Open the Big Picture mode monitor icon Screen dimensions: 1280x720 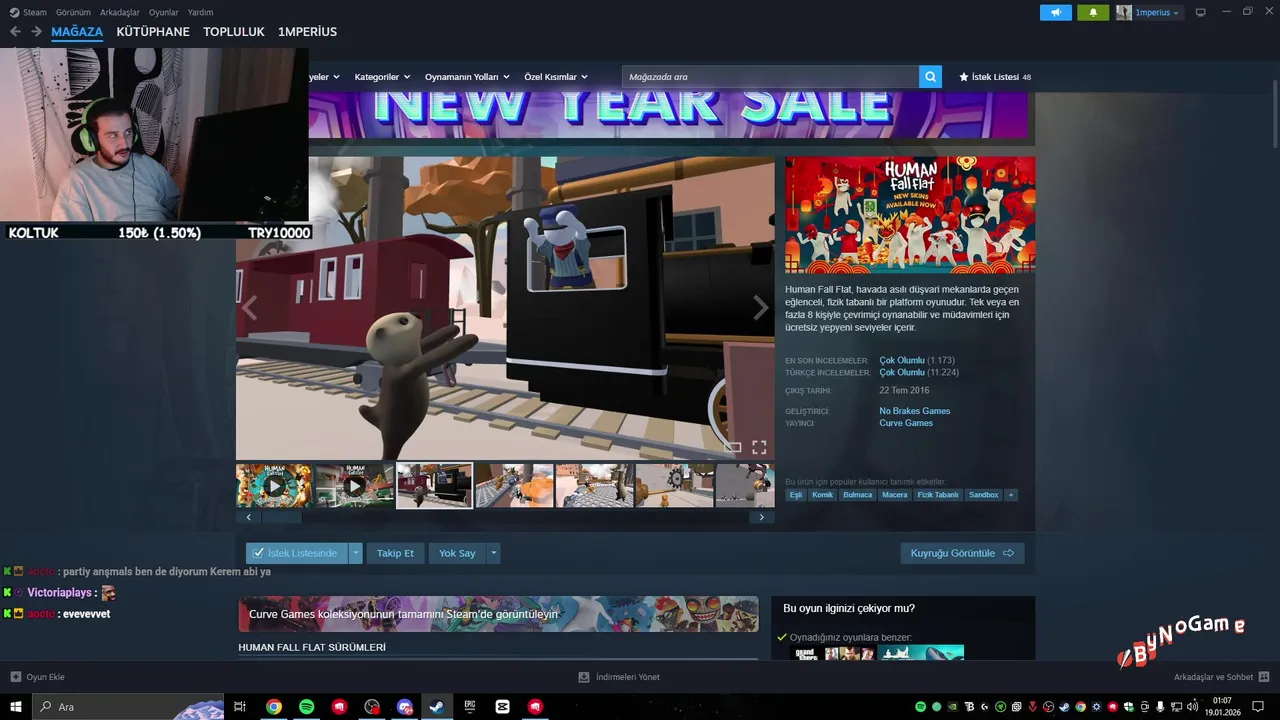[1201, 13]
